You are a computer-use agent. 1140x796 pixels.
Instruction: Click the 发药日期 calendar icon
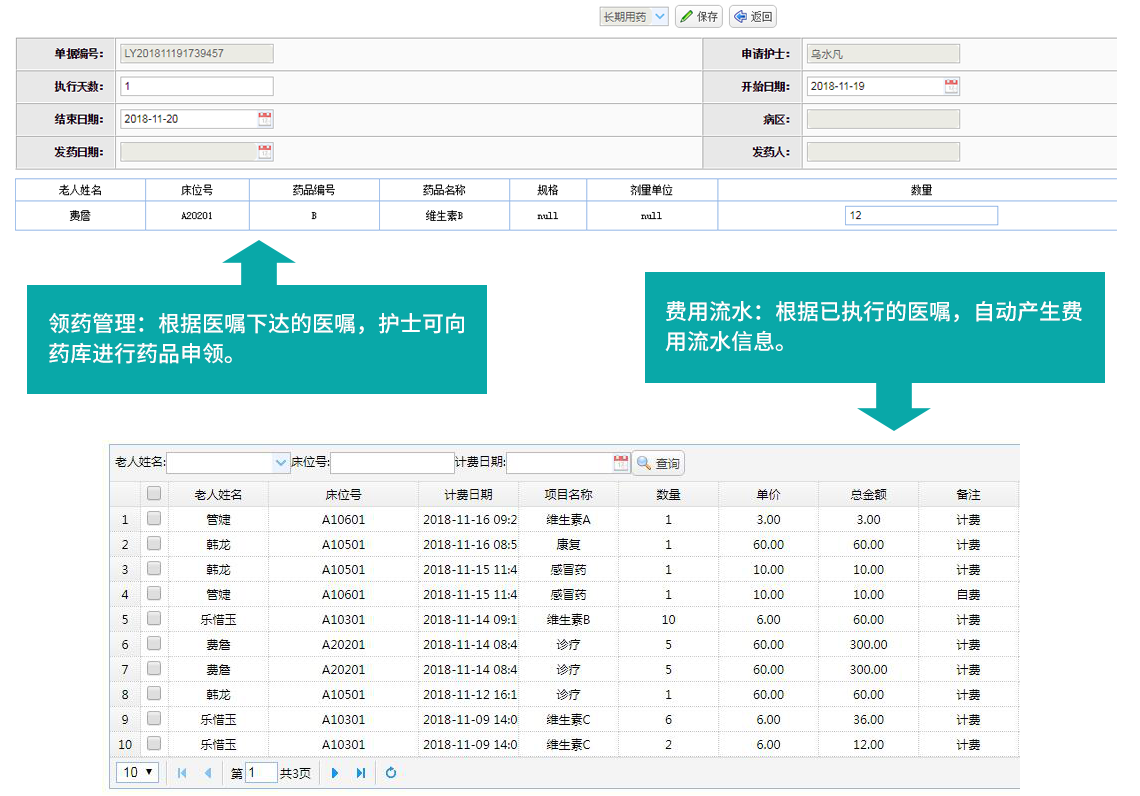point(265,152)
